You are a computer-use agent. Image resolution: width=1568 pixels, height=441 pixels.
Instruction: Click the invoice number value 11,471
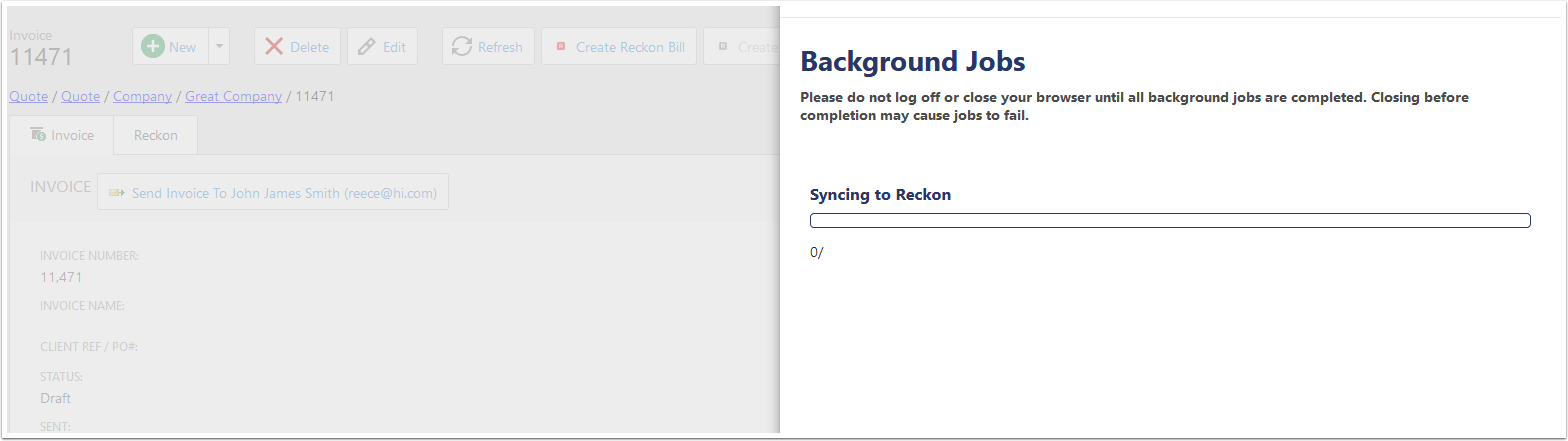[61, 277]
